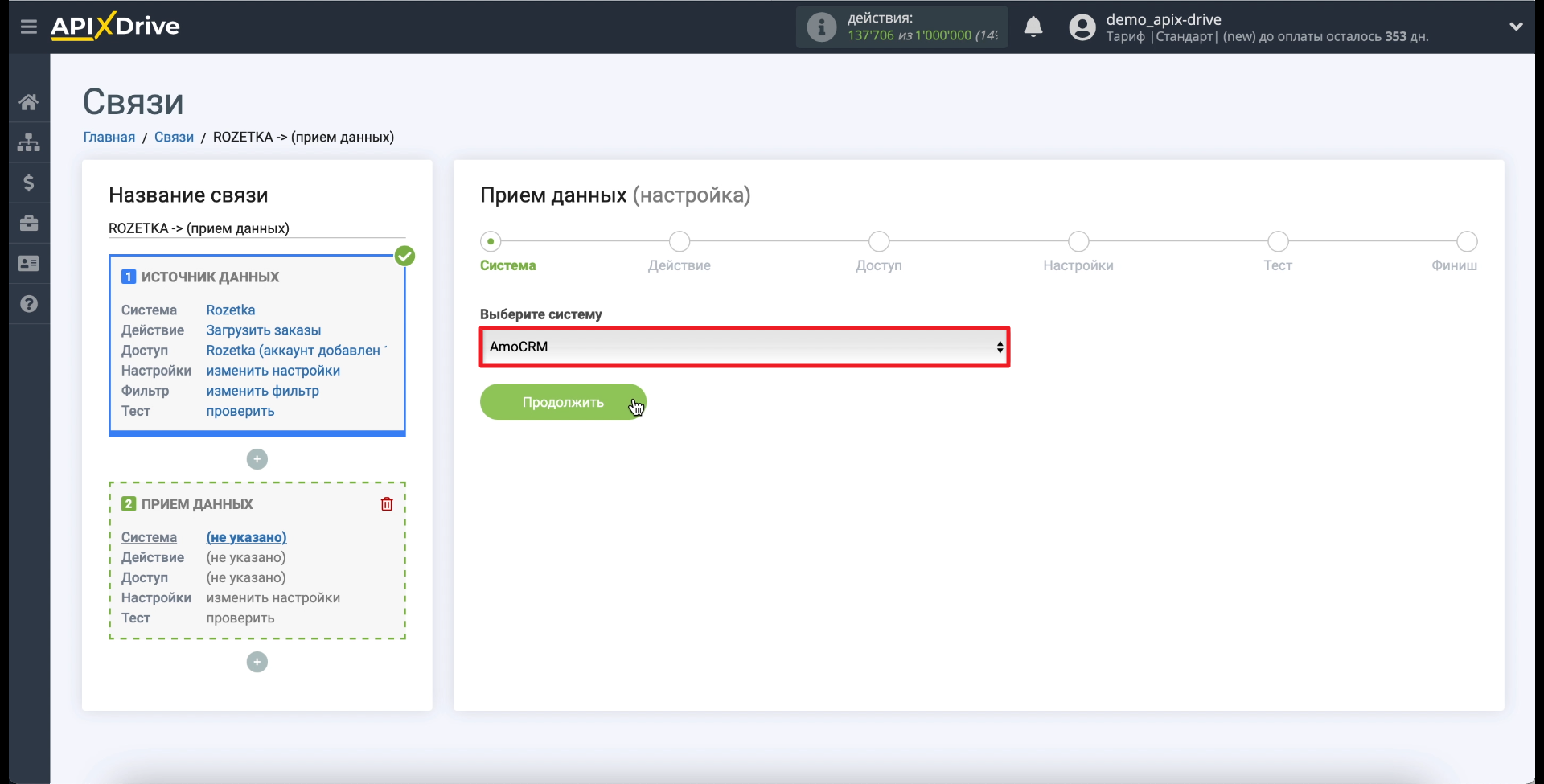Click source изменить настройки link
The image size is (1544, 784).
[x=273, y=371]
